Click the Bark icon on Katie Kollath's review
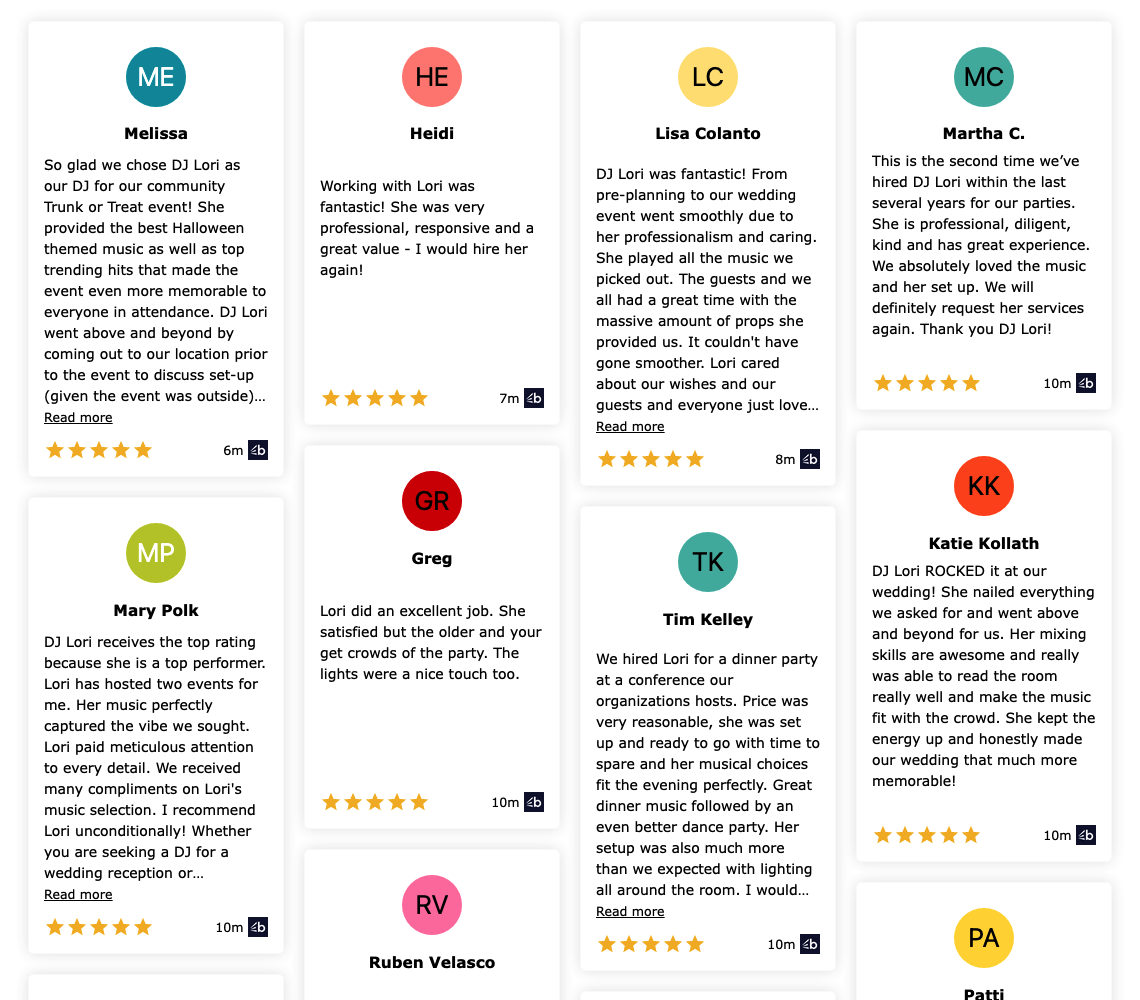The width and height of the screenshot is (1140, 1000). (x=1086, y=835)
